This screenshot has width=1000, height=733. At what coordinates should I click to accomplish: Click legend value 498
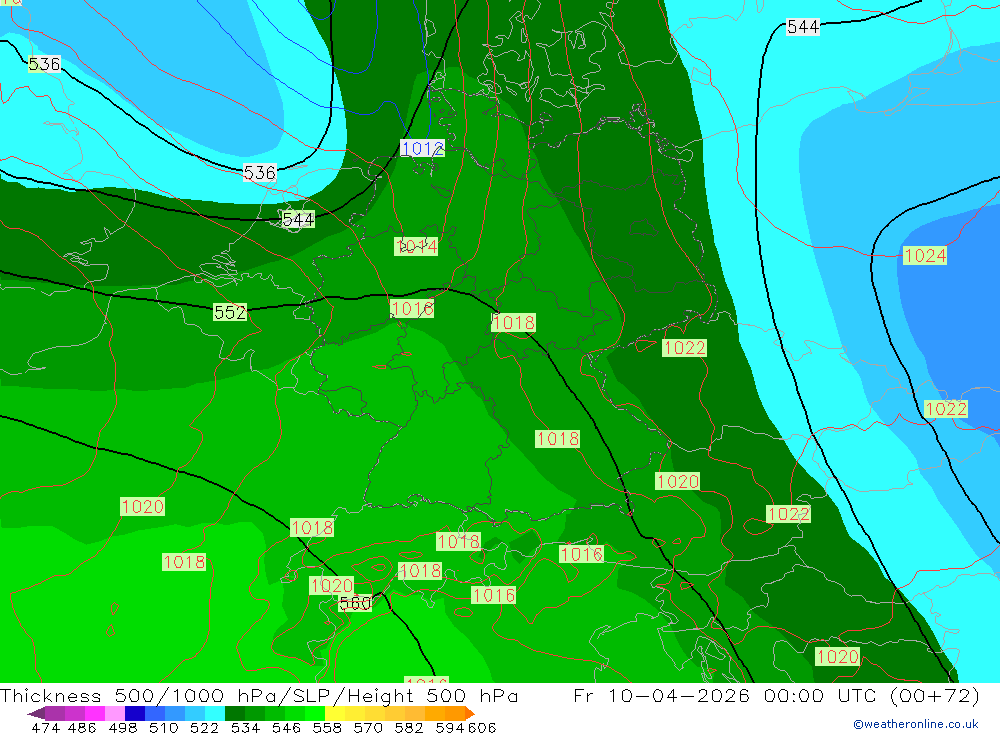coord(122,727)
